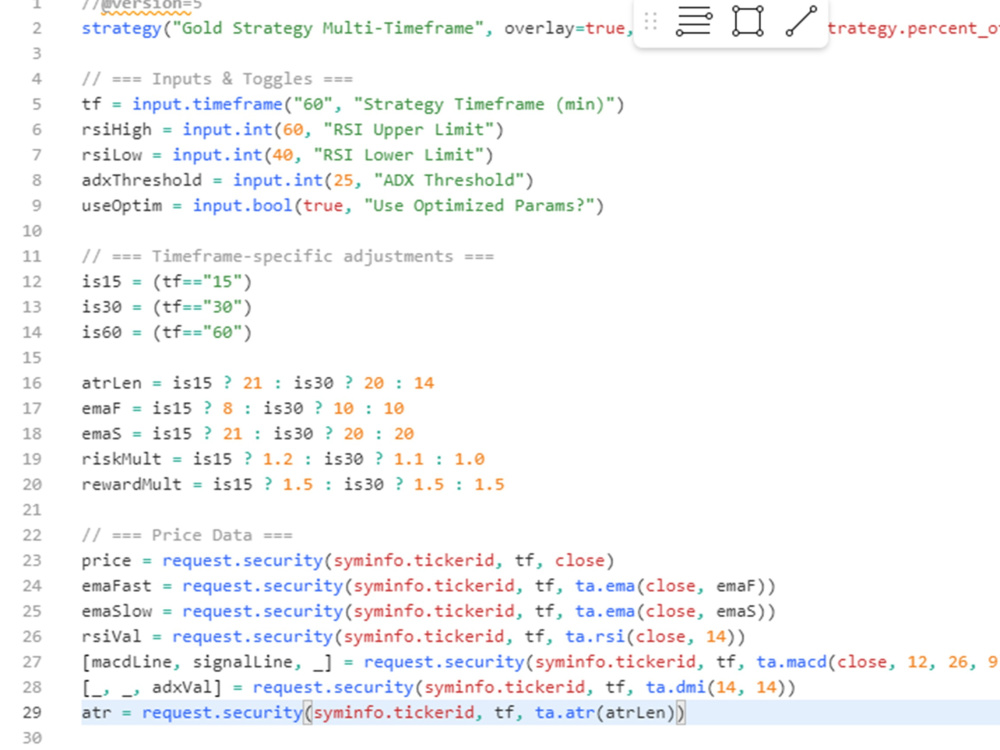Click 'rsiVal' variable on line 26
This screenshot has width=1000, height=750.
(x=112, y=637)
